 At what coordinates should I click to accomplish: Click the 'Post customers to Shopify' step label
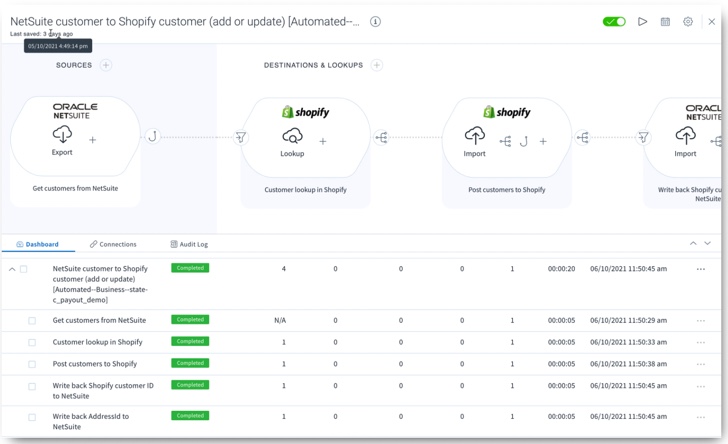tap(507, 189)
